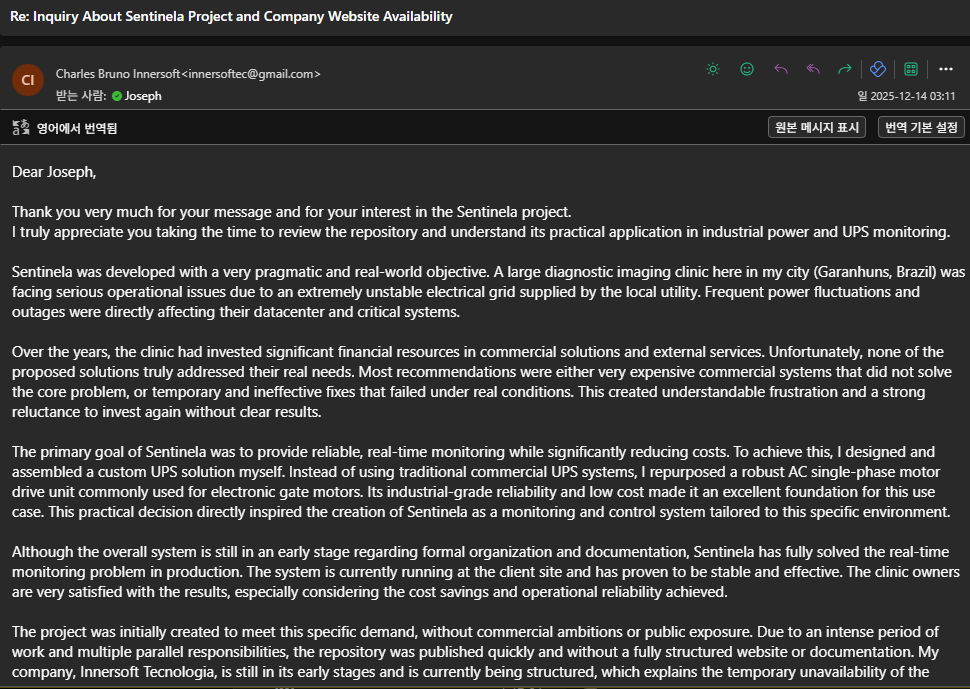Screen dimensions: 970x689
Task: Click sender name Charles Bruno Innersoft
Action: (x=118, y=74)
